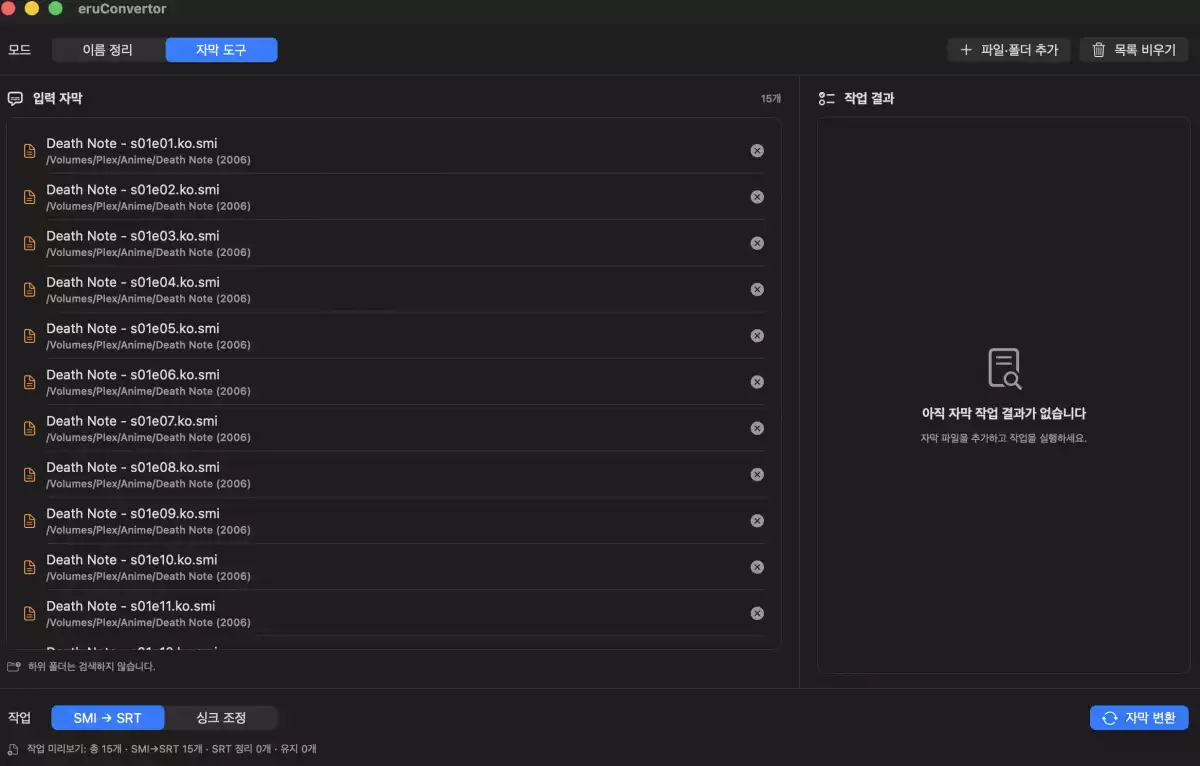The height and width of the screenshot is (766, 1200).
Task: Click the 파일·폴더 추가 button
Action: [1009, 50]
